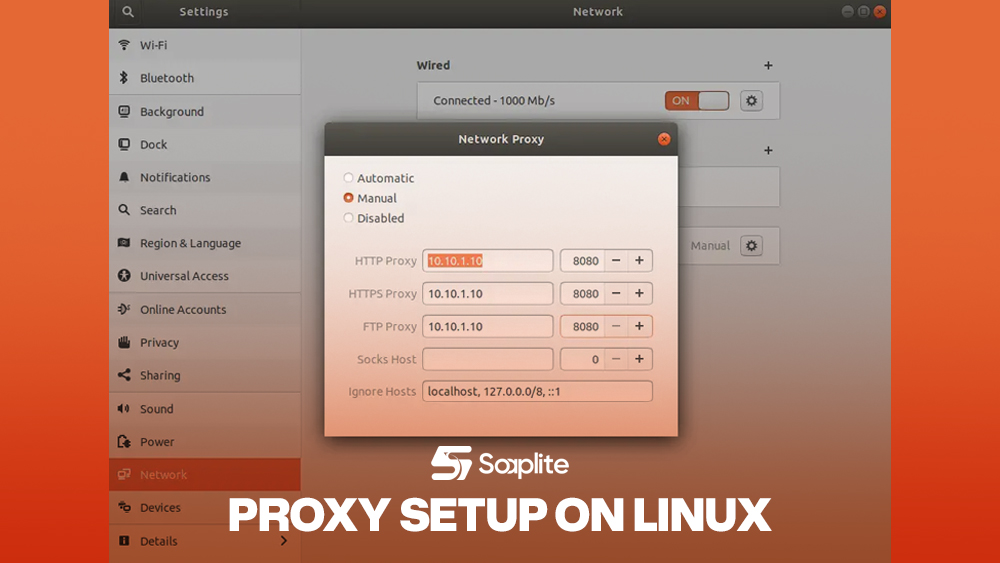Open Wi-Fi settings in sidebar
The width and height of the screenshot is (1000, 563).
click(x=205, y=45)
